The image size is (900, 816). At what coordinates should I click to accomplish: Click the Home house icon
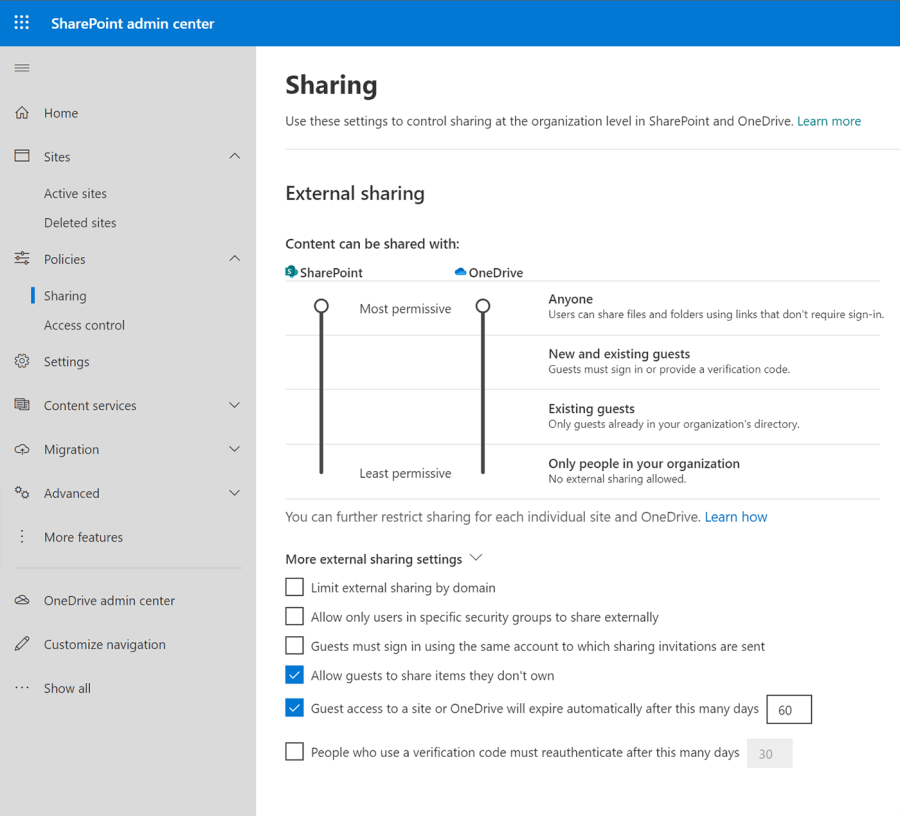tap(22, 113)
